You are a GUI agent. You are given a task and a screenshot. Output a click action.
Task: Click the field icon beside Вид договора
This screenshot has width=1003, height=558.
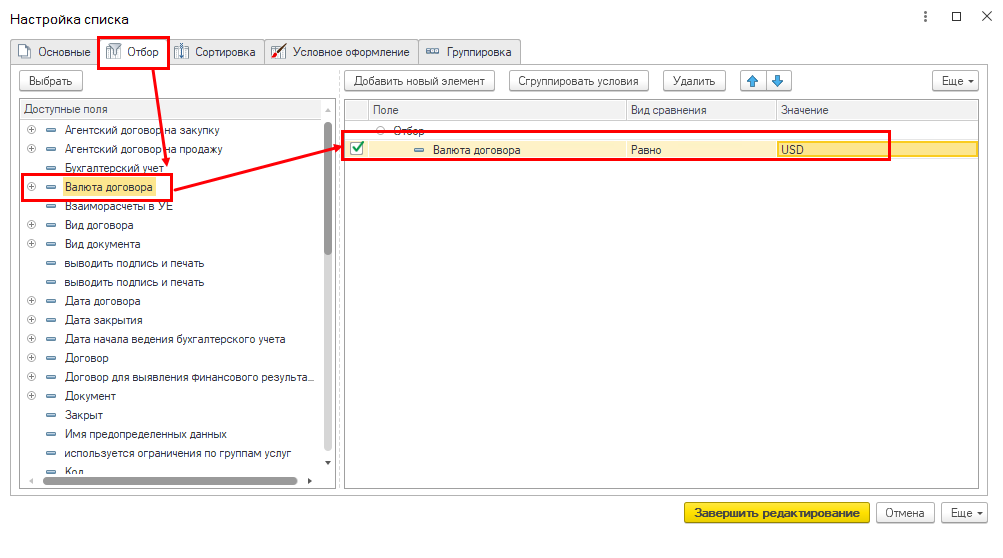(x=51, y=225)
